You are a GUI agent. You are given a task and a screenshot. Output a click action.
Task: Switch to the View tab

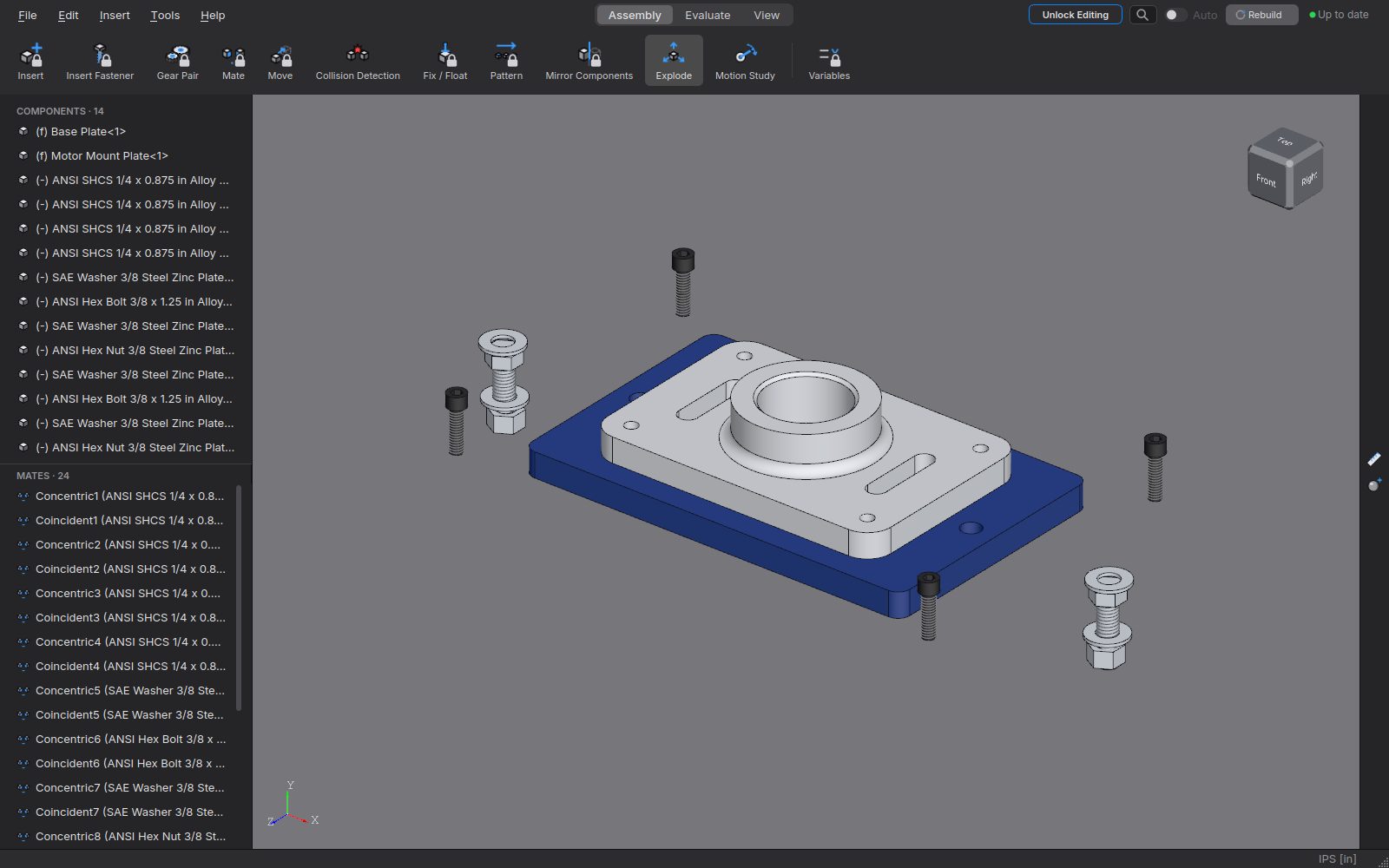coord(767,16)
